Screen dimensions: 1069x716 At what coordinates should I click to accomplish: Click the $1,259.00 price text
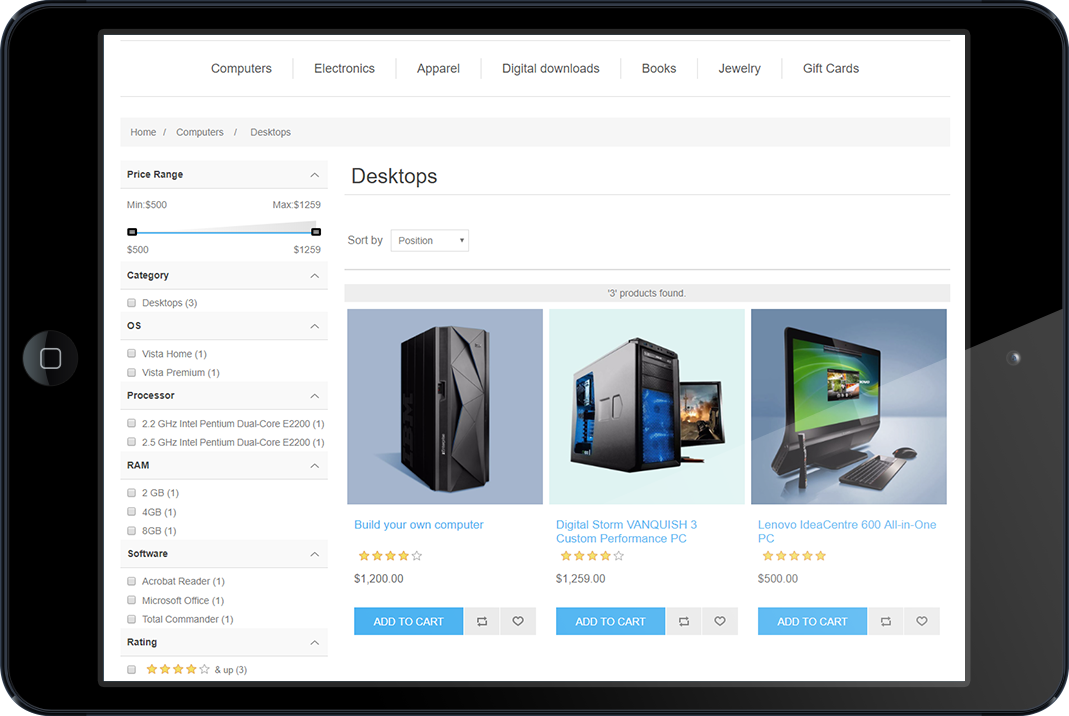point(580,579)
